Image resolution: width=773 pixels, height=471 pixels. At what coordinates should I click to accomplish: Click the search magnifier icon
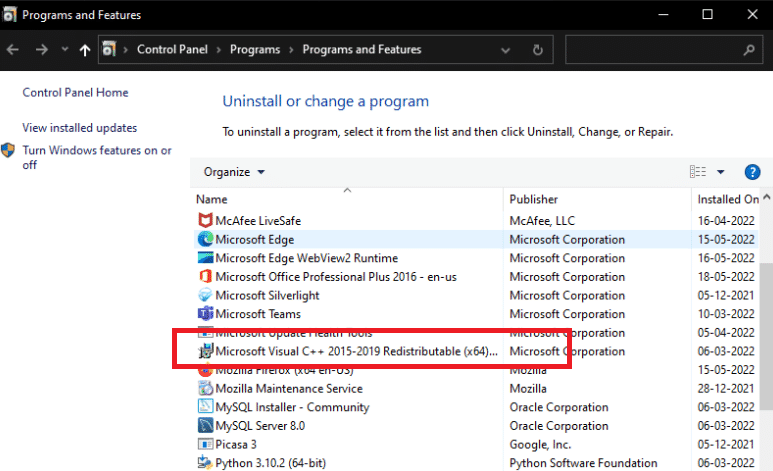click(749, 50)
